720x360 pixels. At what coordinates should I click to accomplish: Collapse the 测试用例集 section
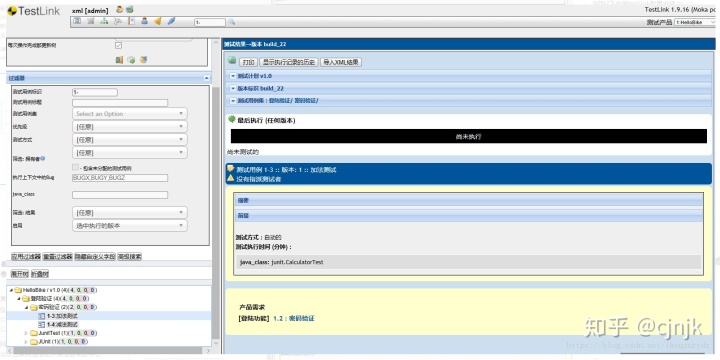click(233, 101)
